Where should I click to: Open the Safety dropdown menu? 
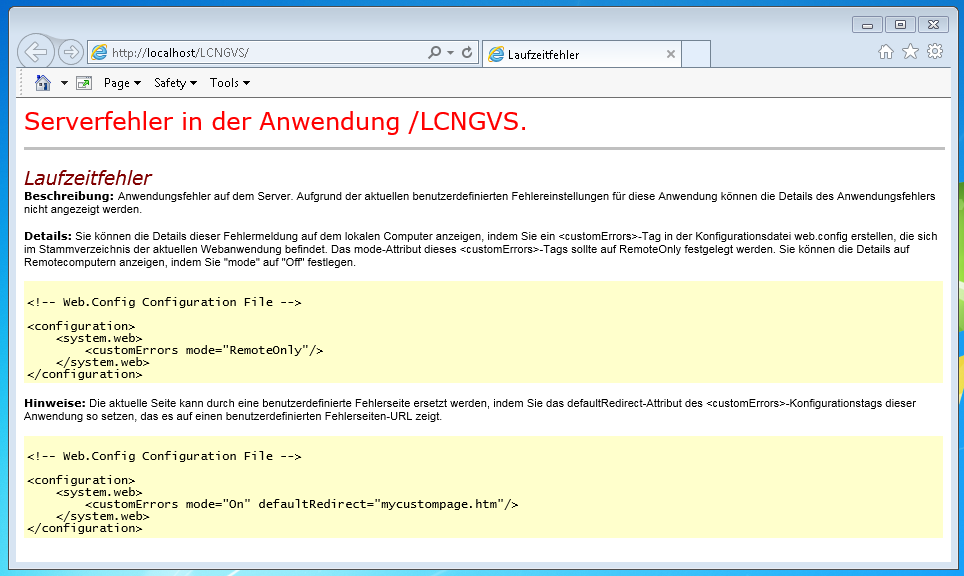pos(176,83)
